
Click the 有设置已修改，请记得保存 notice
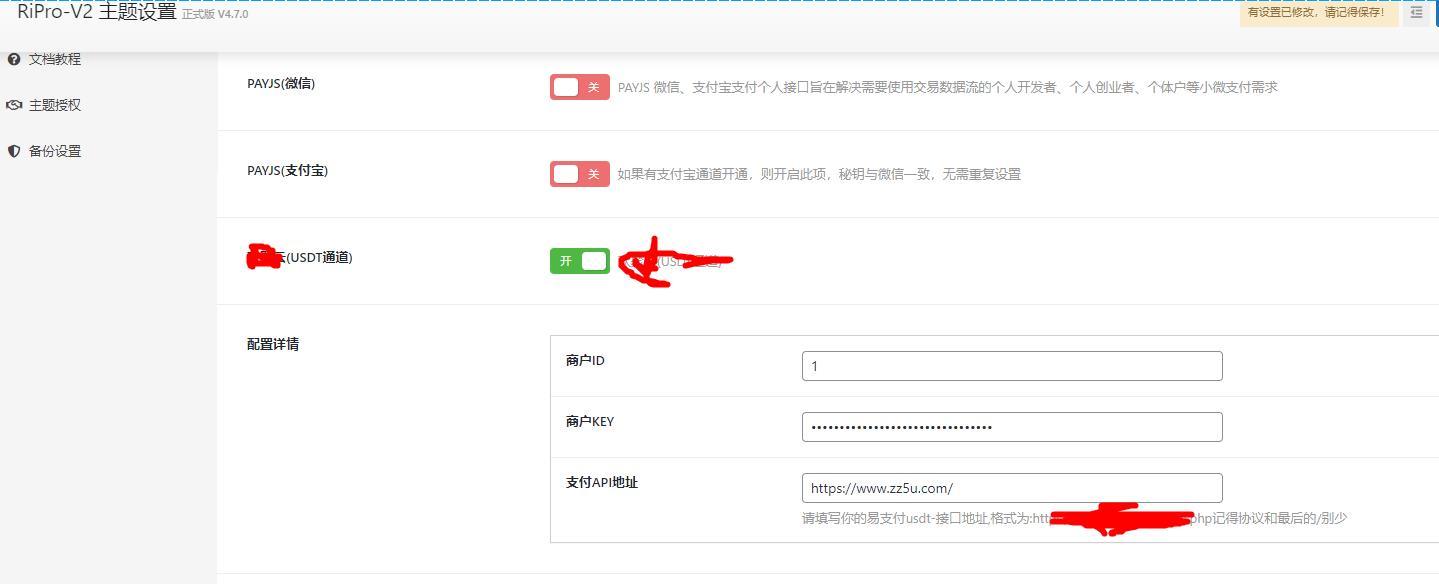(x=1318, y=13)
